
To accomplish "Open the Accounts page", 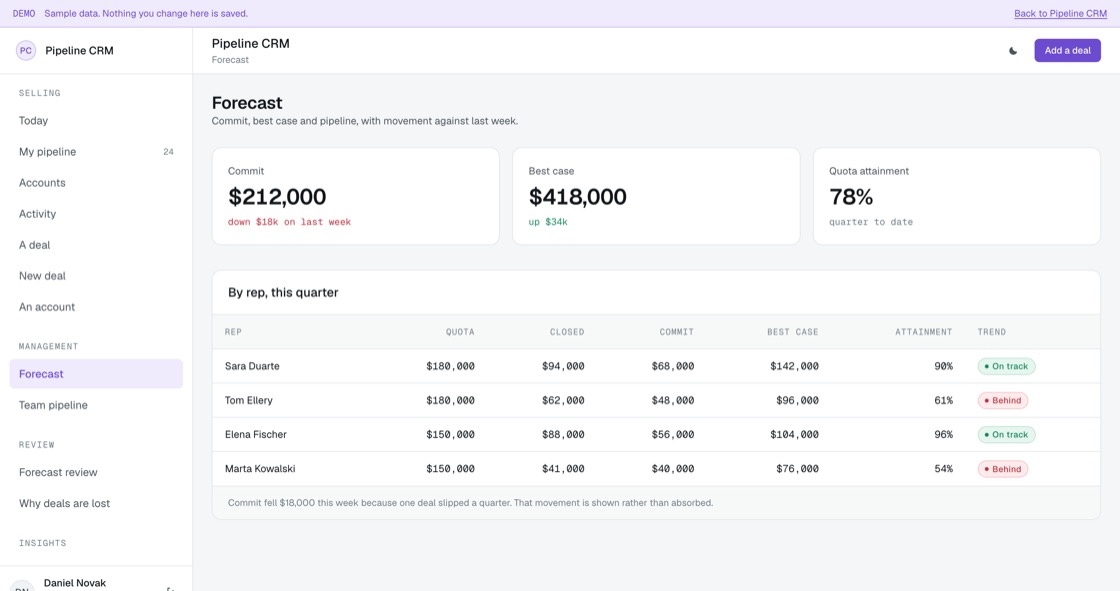I will coord(96,183).
